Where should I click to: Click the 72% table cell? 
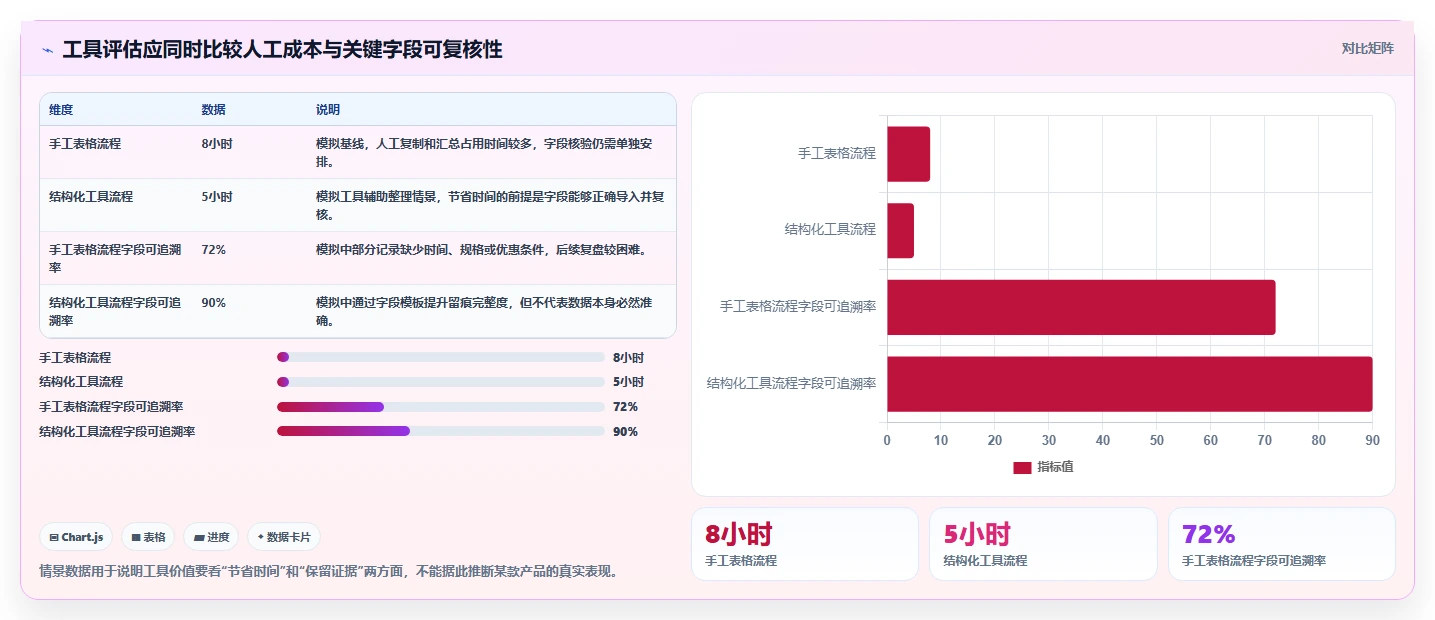click(x=213, y=250)
